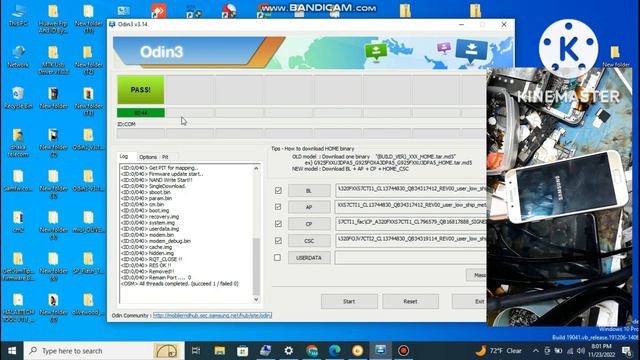
Task: Uncheck the CSC file checkbox
Action: click(278, 240)
